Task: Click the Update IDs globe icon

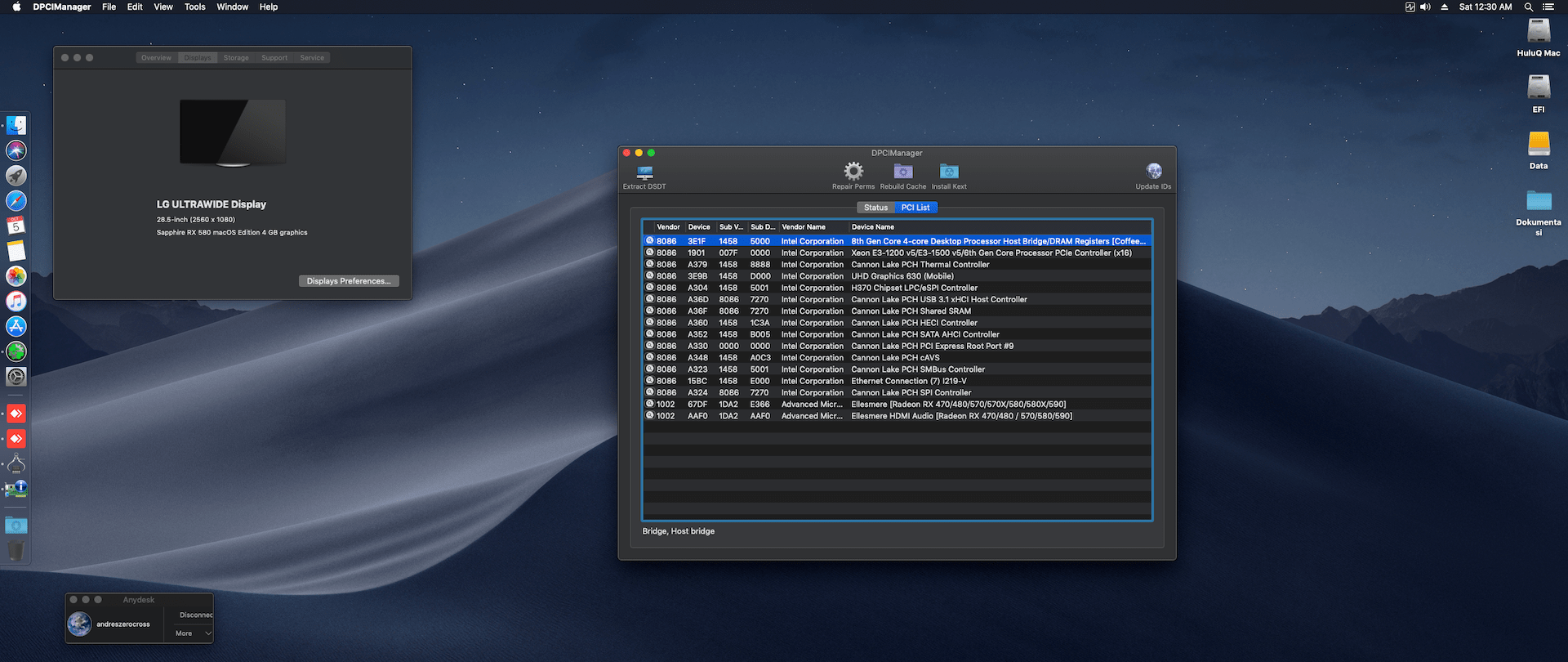Action: pyautogui.click(x=1154, y=171)
